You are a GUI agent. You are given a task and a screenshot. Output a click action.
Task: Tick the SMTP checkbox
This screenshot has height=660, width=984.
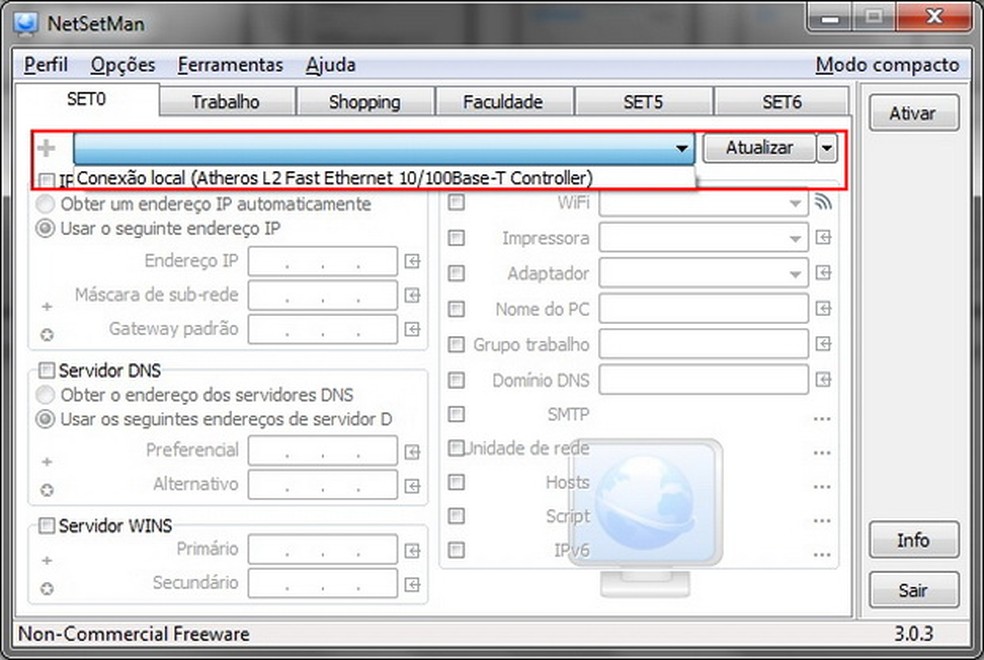pos(456,414)
